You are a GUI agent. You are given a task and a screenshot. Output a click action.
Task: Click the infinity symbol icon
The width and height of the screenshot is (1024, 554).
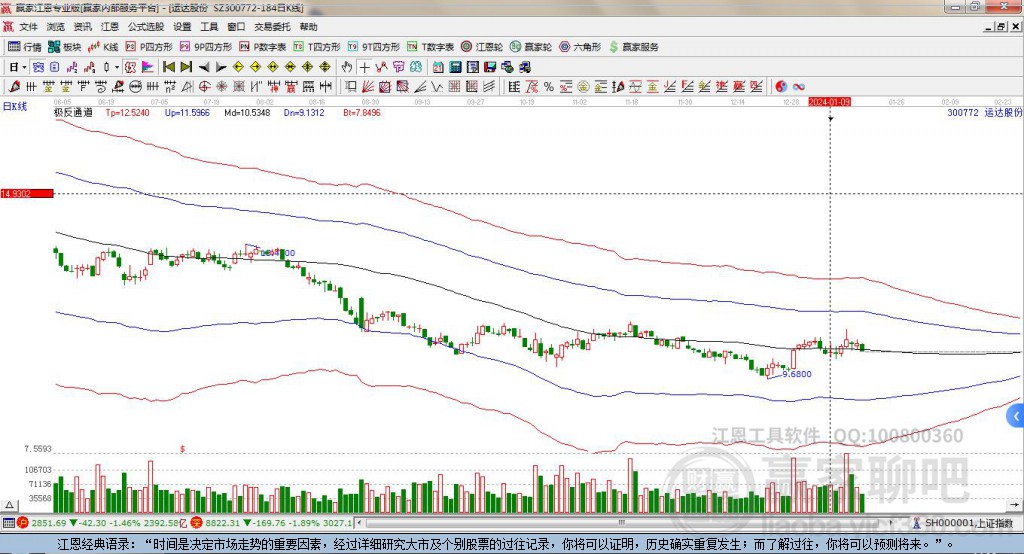click(x=799, y=87)
